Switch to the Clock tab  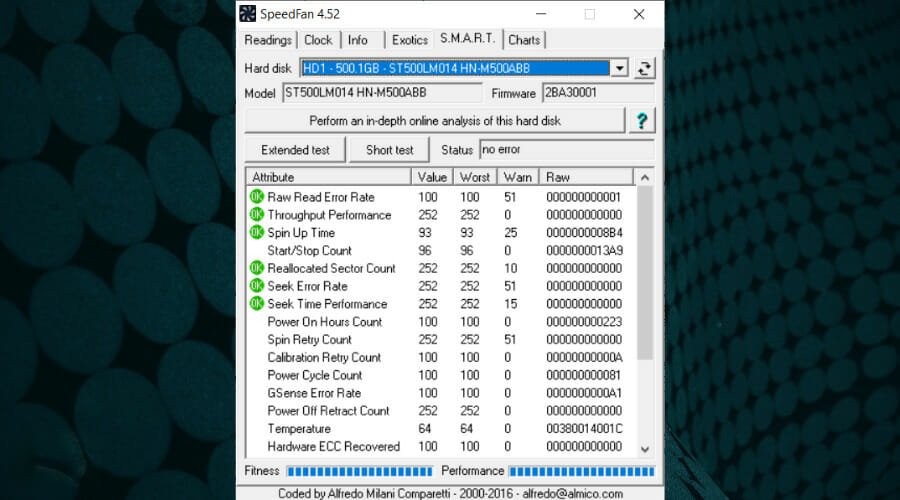click(x=318, y=40)
